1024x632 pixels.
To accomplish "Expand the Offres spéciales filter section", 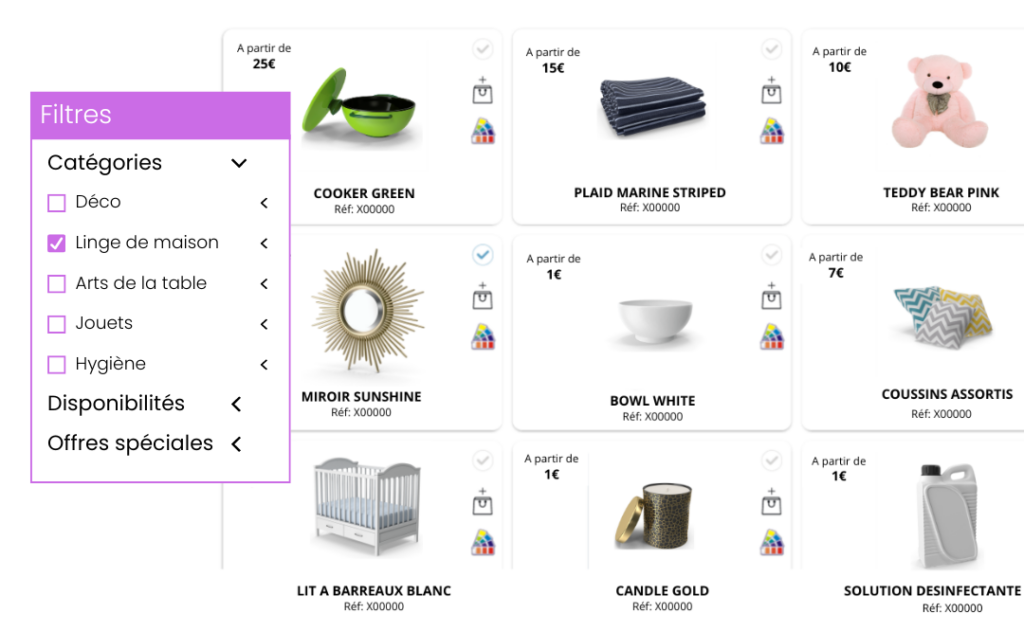I will click(x=236, y=444).
